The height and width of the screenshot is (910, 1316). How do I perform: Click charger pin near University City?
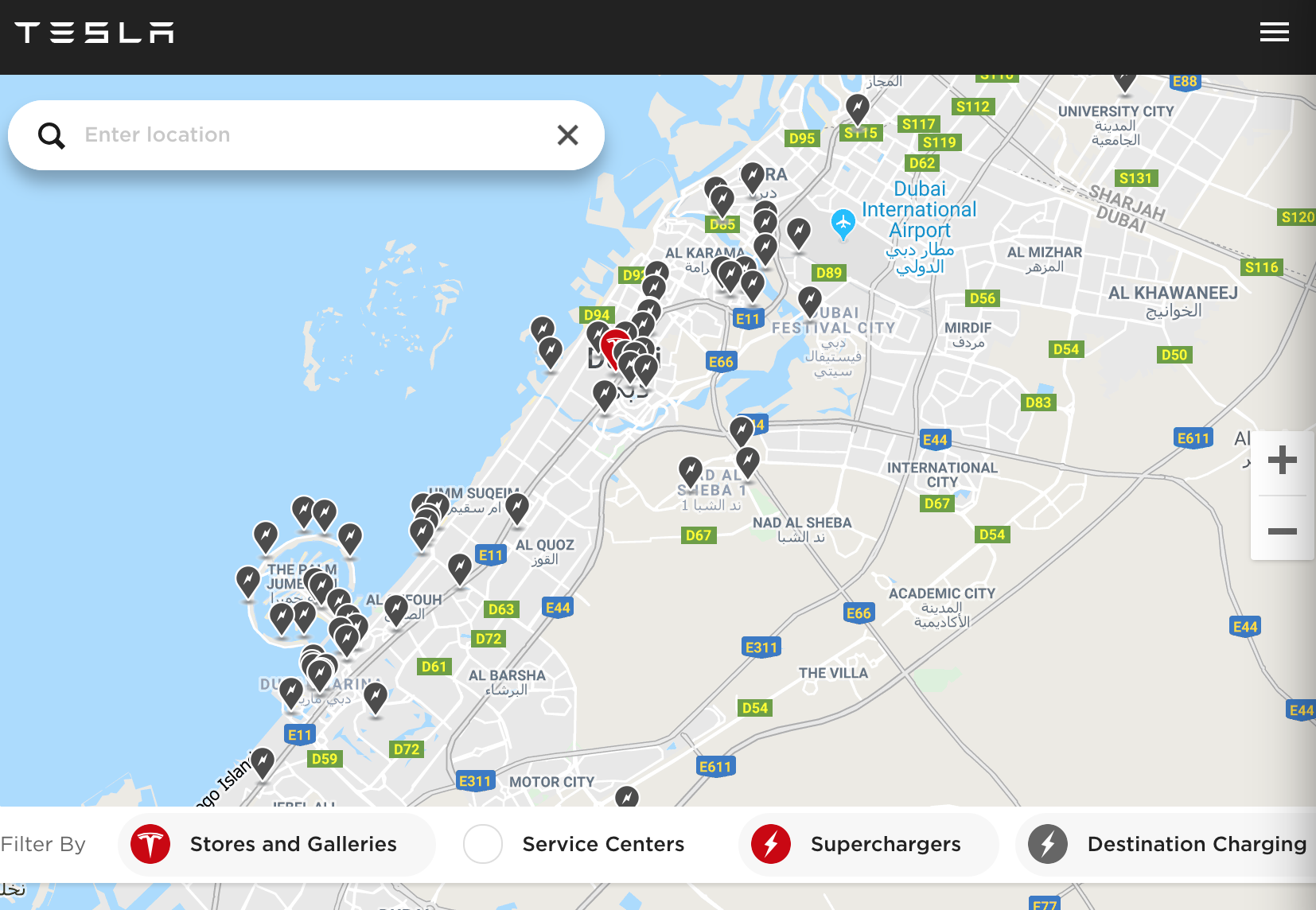pos(1124,80)
